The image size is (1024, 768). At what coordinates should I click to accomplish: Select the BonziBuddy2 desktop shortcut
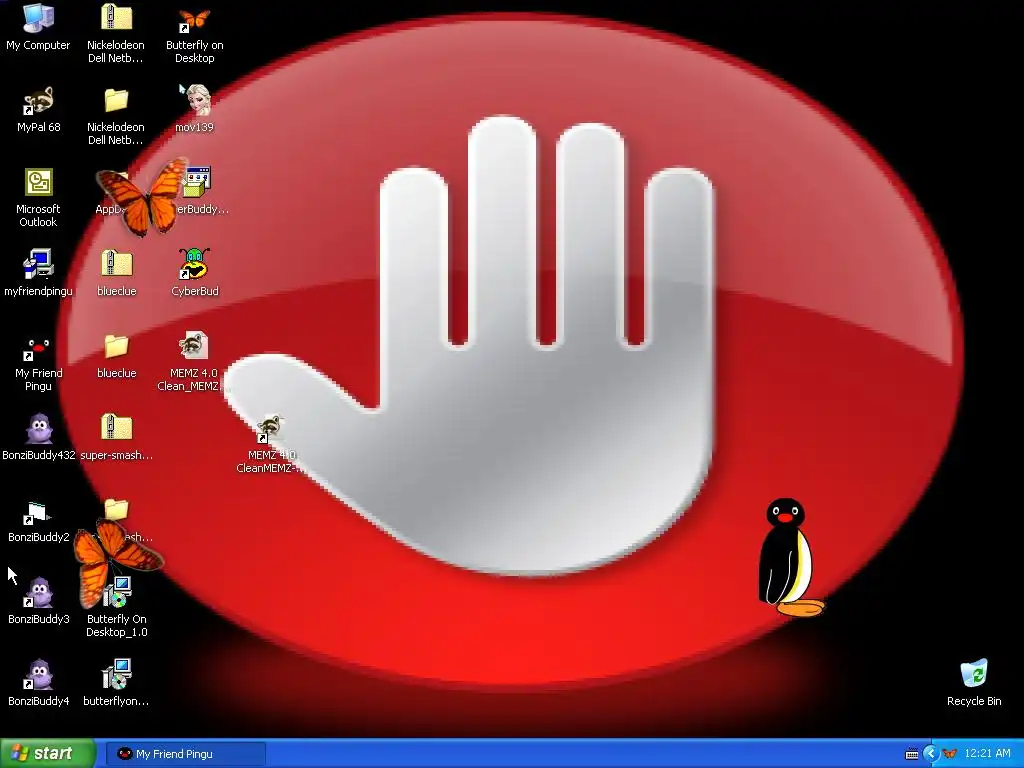pos(38,512)
